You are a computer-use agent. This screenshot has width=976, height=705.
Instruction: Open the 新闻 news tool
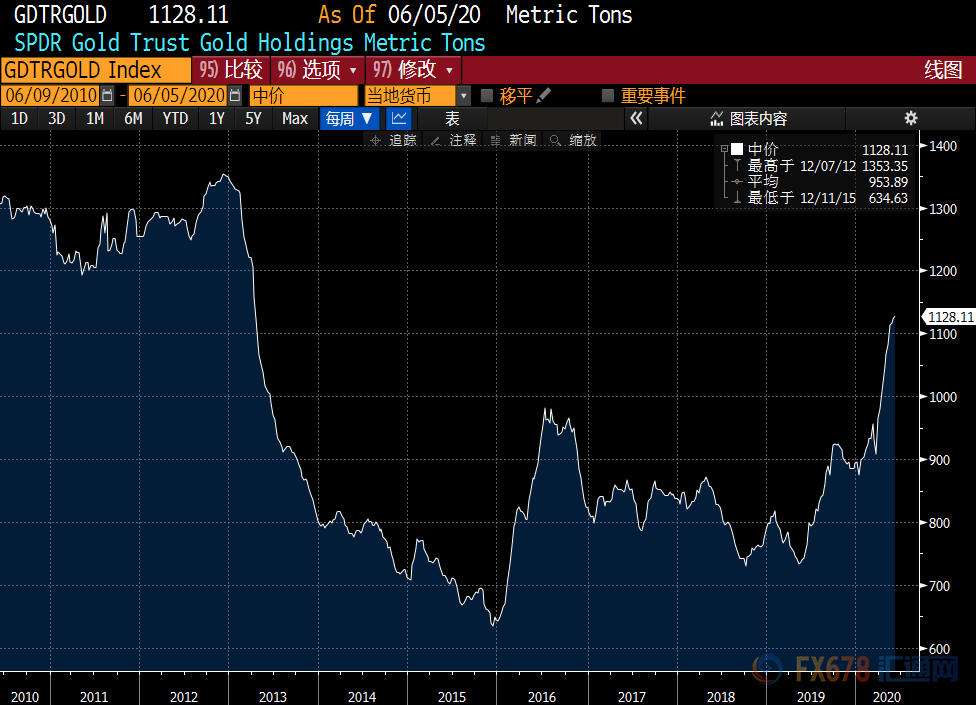click(514, 140)
